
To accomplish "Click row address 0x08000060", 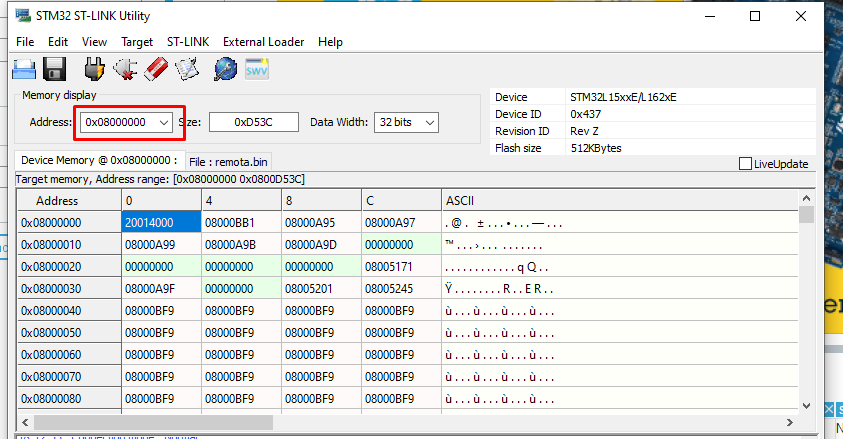I will point(69,355).
